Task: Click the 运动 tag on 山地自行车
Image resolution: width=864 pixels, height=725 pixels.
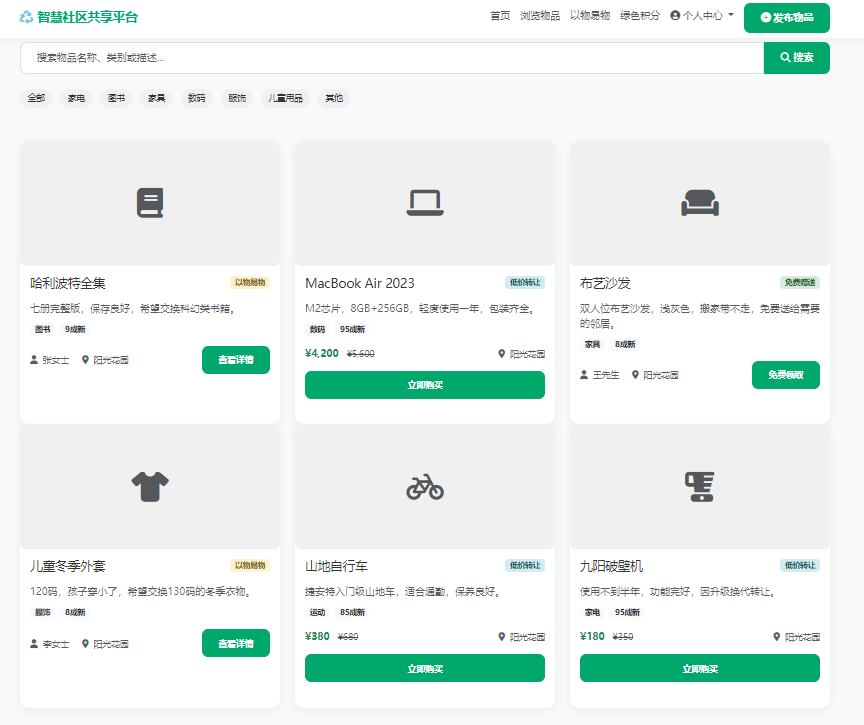Action: coord(317,613)
